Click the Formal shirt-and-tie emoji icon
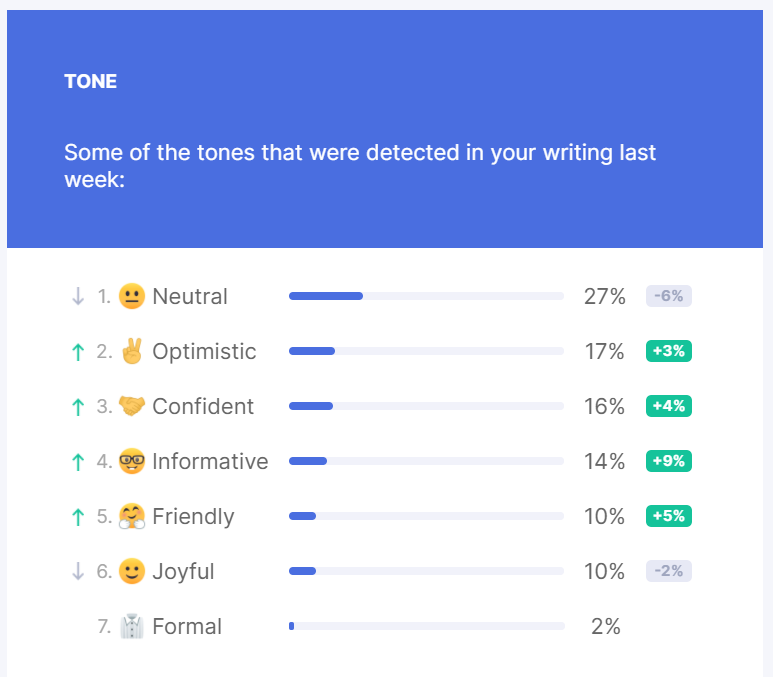This screenshot has height=677, width=773. [131, 626]
